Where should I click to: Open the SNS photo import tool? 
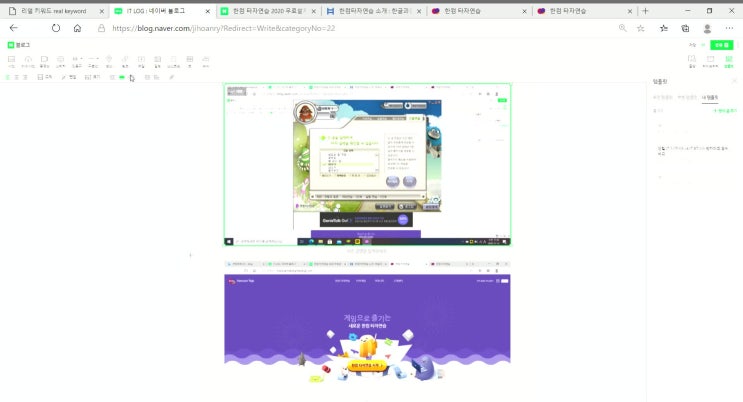point(28,61)
